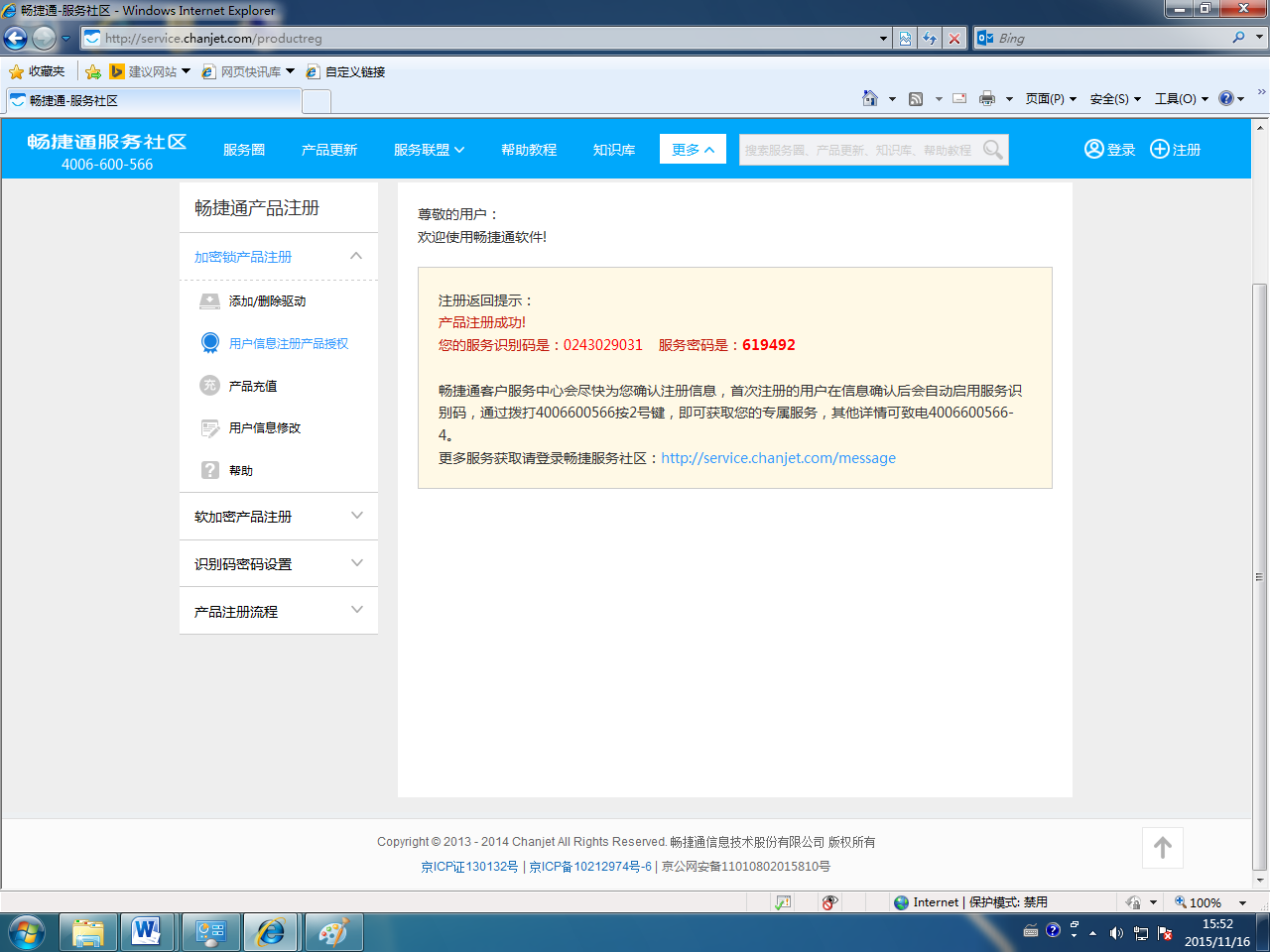Click the 添加/删除驱动 drive icon
1270x952 pixels.
210,300
